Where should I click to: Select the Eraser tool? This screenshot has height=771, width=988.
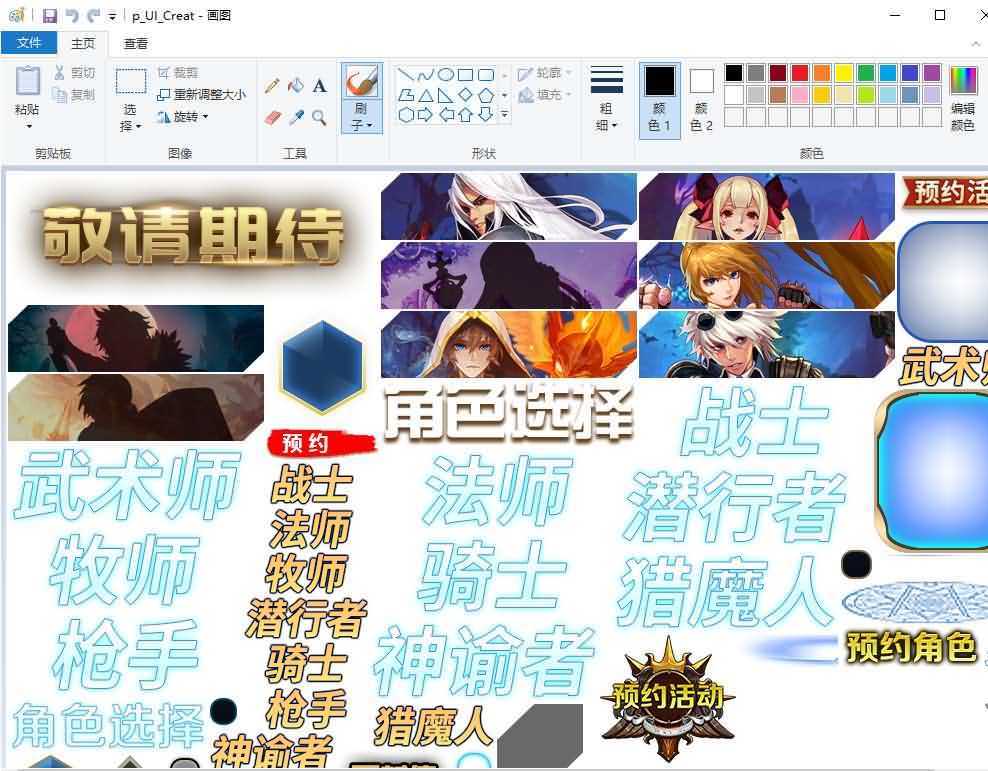click(x=272, y=118)
